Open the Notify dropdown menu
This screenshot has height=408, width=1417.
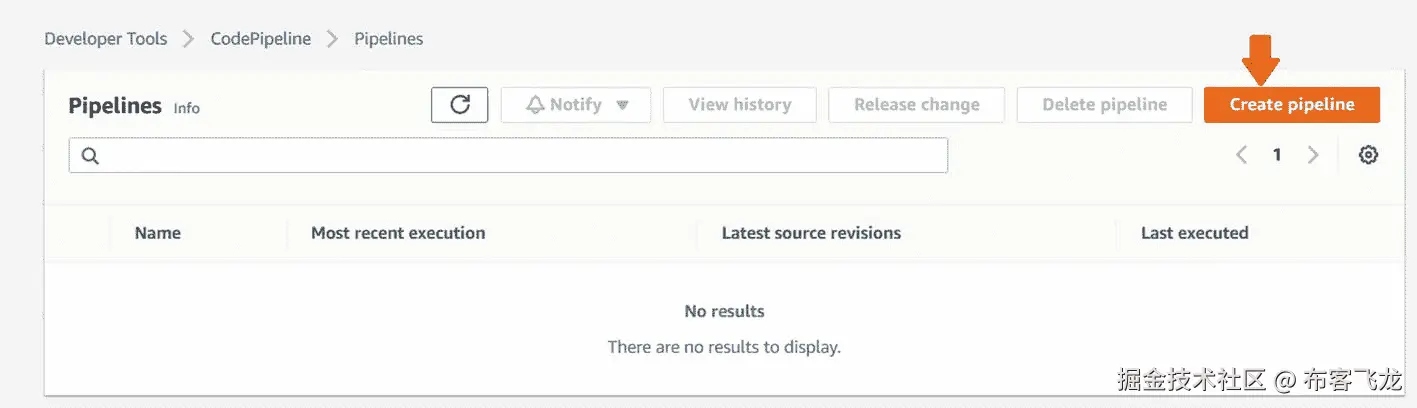(x=576, y=105)
